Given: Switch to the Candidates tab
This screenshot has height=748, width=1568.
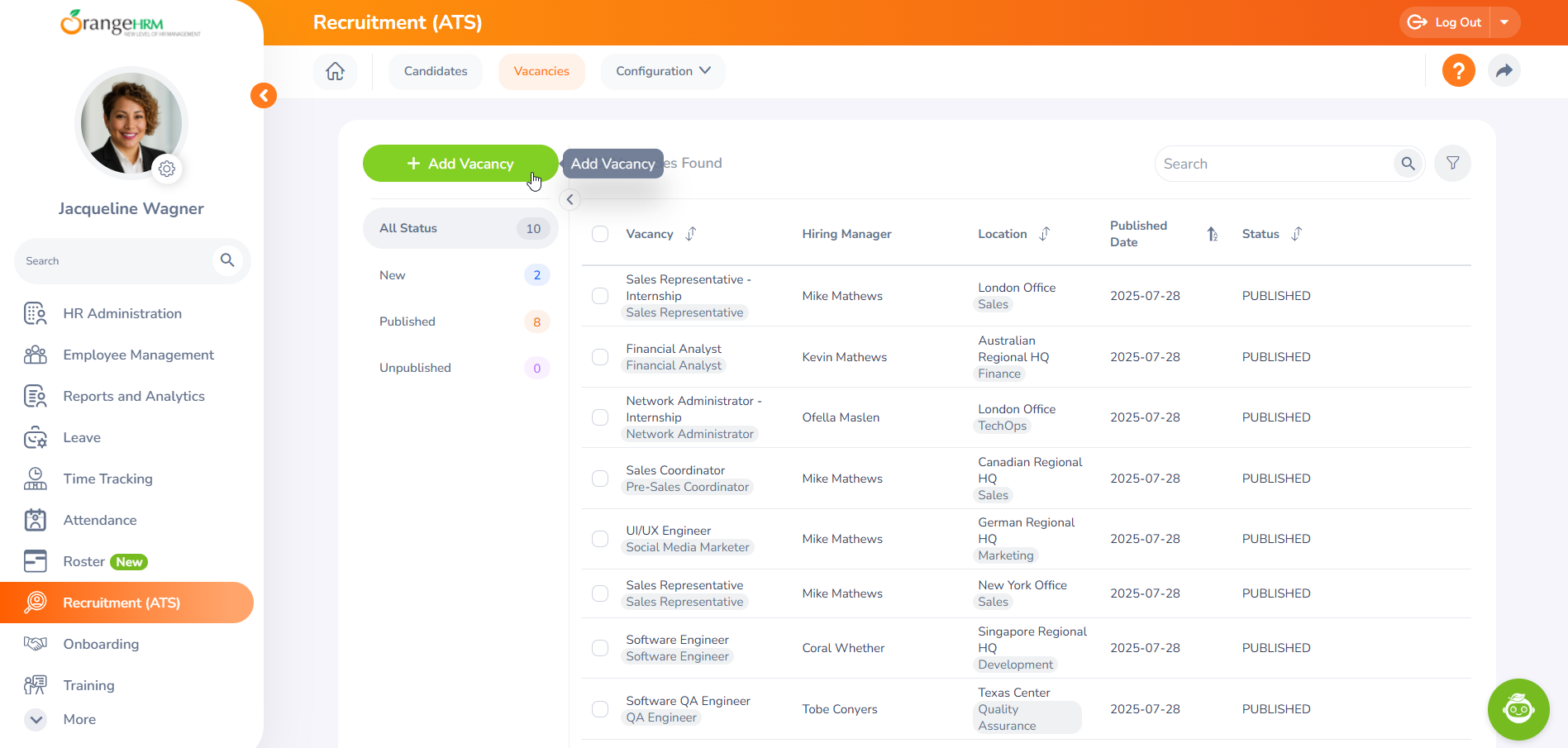Looking at the screenshot, I should (x=436, y=71).
